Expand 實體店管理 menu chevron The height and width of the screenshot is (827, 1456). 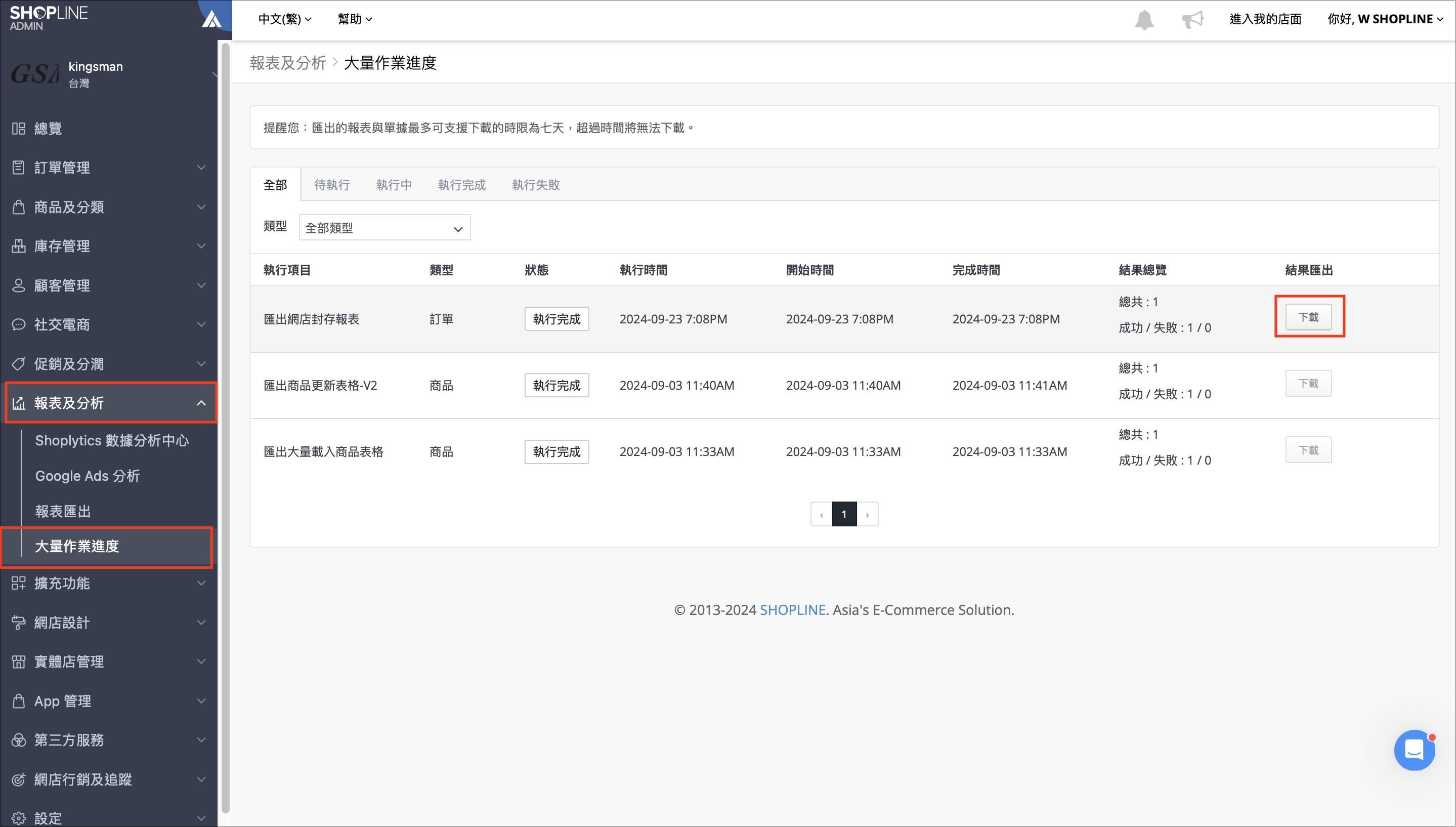coord(201,661)
